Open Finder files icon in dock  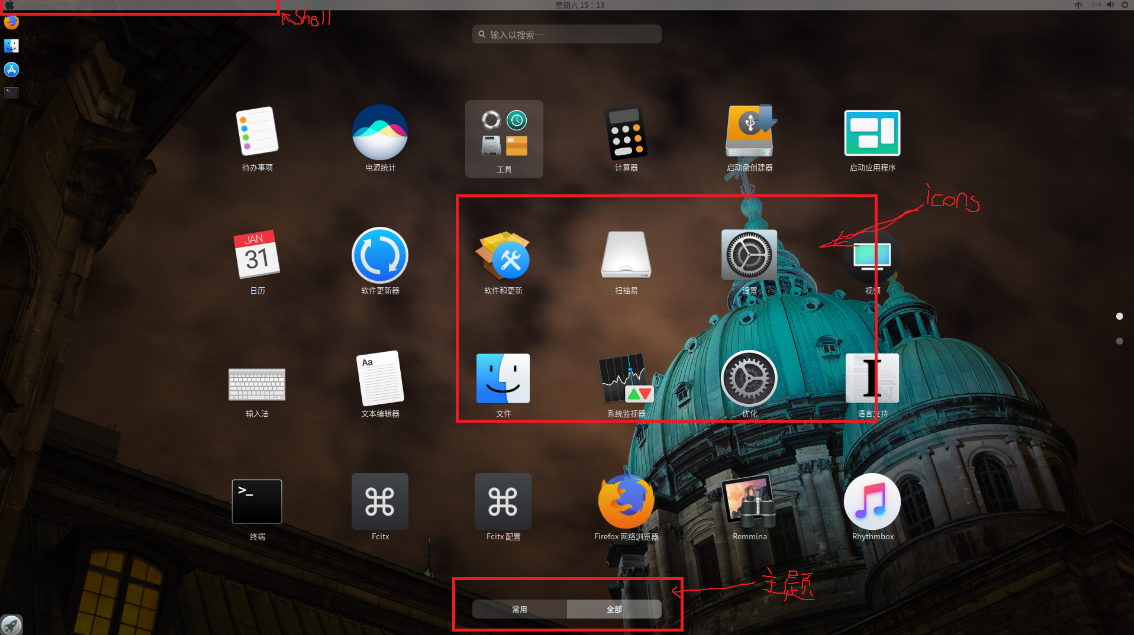[11, 46]
